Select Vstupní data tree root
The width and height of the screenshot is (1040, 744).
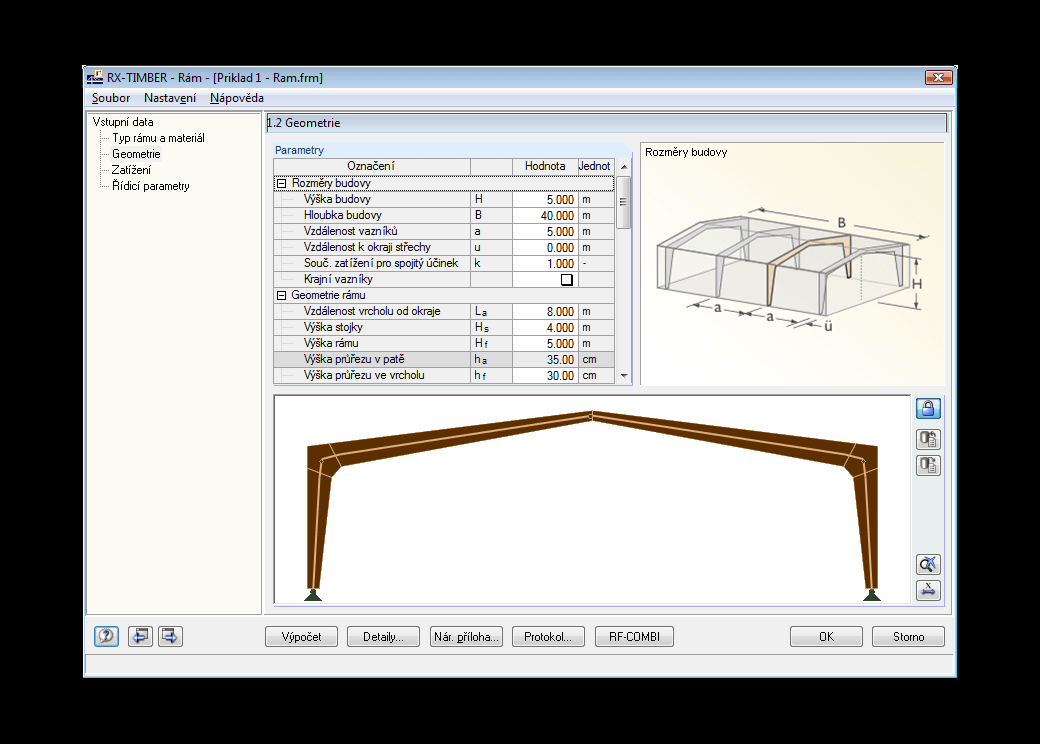tap(123, 122)
